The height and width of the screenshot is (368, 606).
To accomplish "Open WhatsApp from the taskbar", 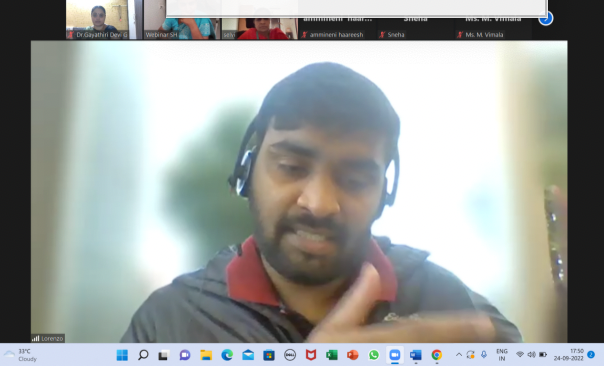I will pyautogui.click(x=374, y=355).
